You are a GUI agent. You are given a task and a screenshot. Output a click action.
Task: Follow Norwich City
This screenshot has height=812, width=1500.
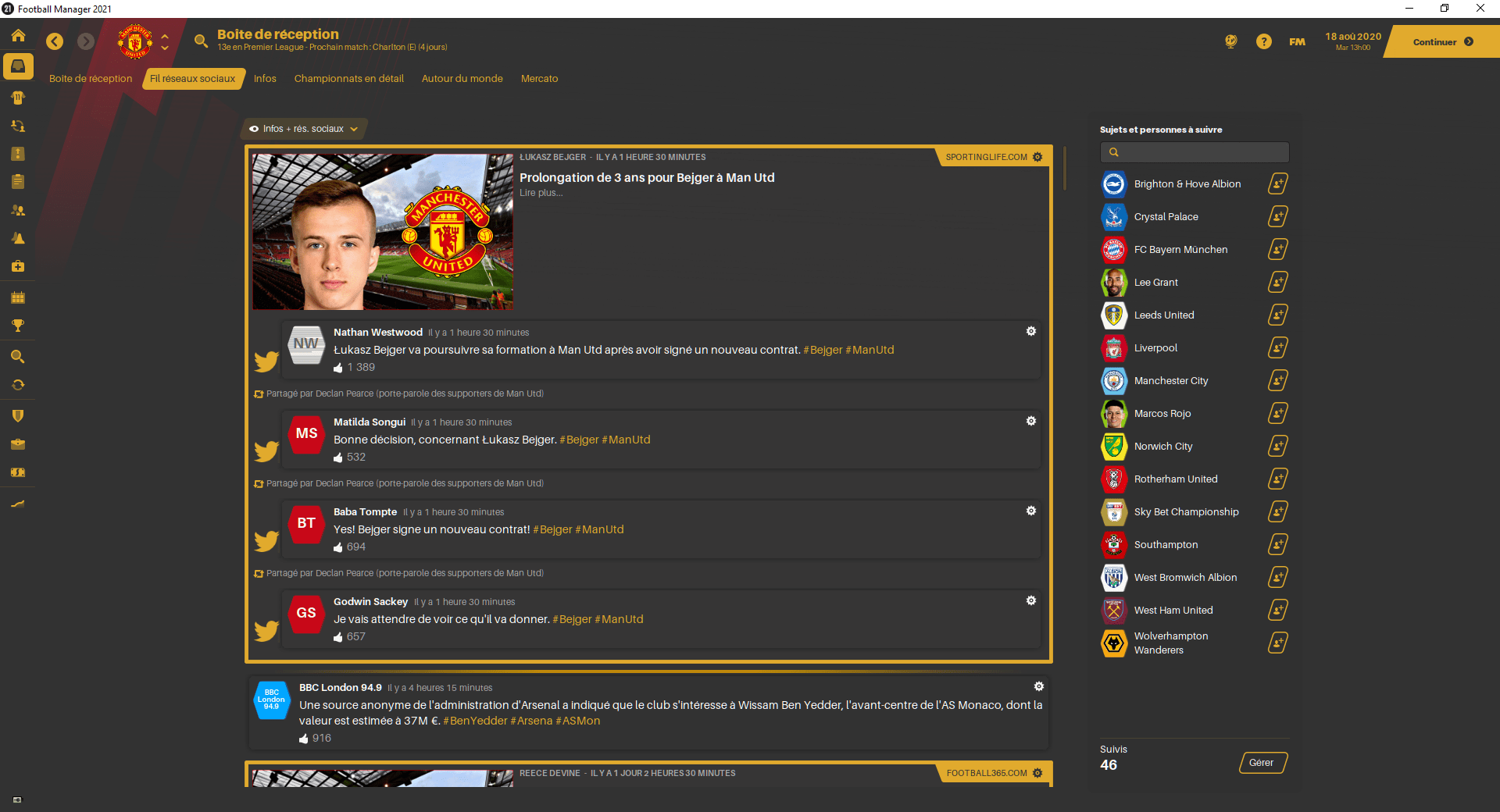(1278, 447)
